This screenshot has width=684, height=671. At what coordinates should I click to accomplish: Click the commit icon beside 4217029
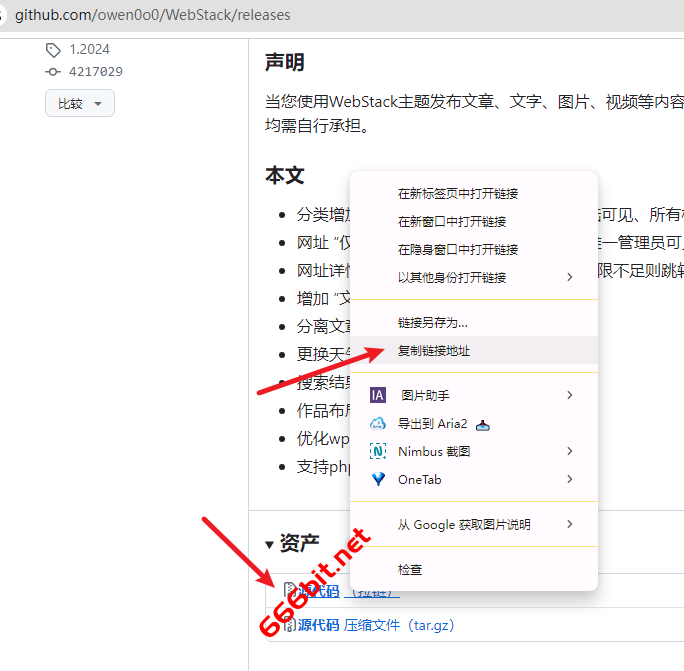53,72
